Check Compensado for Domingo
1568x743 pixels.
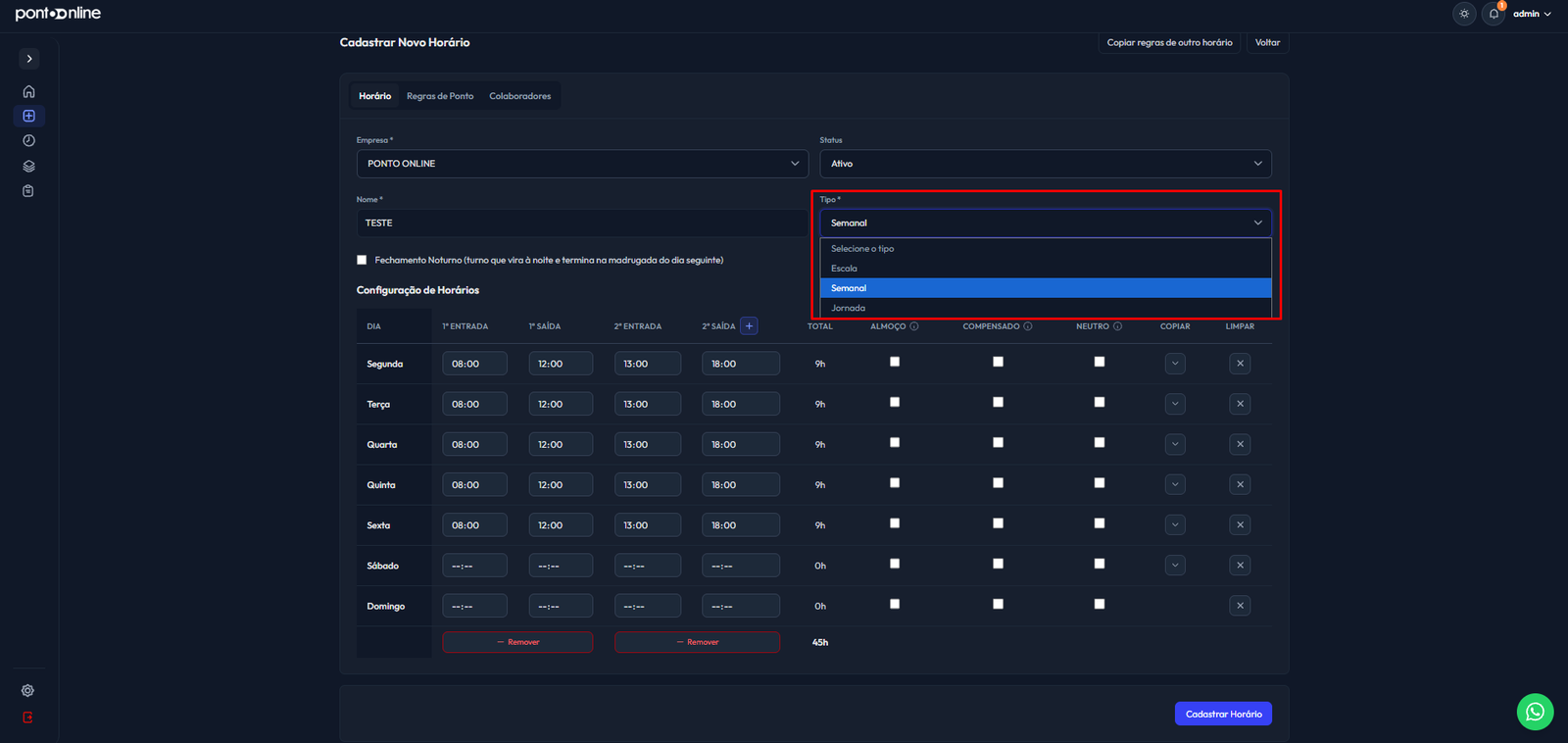point(998,604)
